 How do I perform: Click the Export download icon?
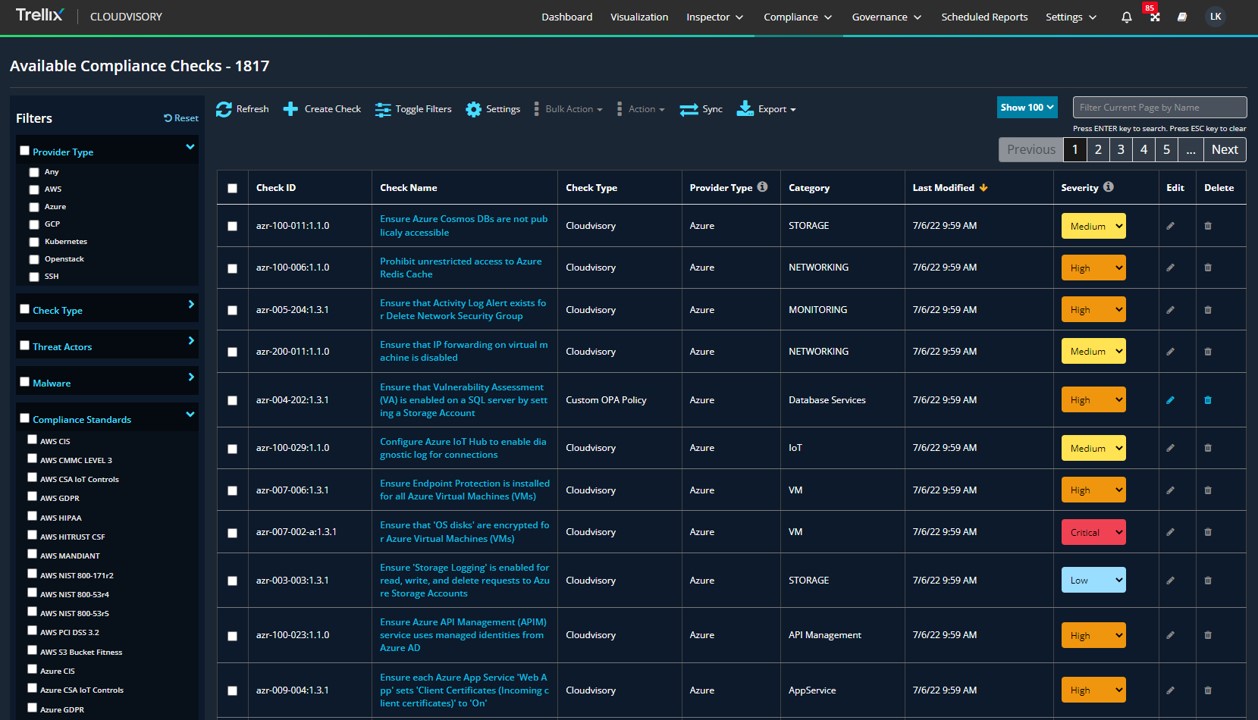[745, 109]
